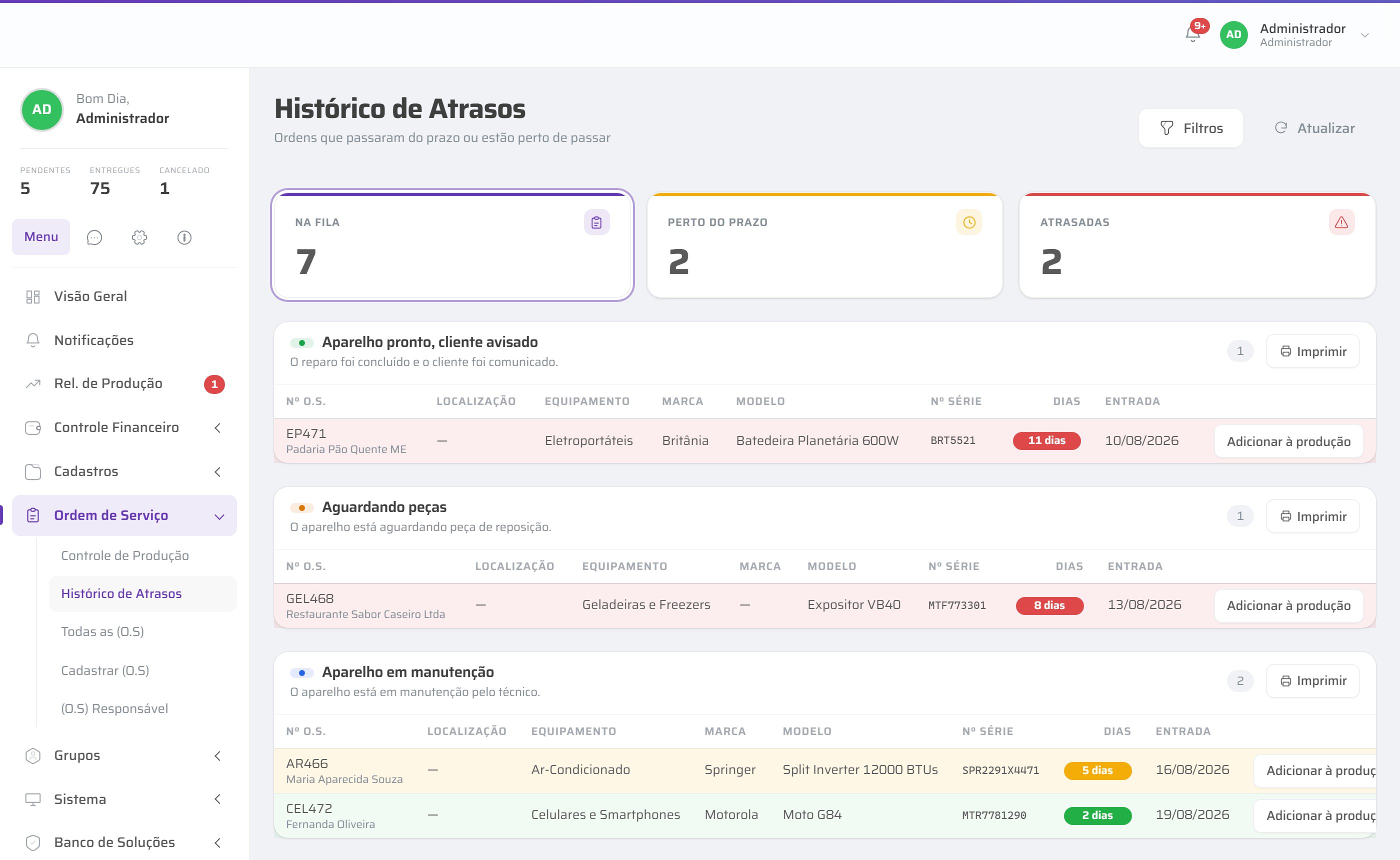Add AR466 order to production
Screen dimensions: 1400x860
1315,770
